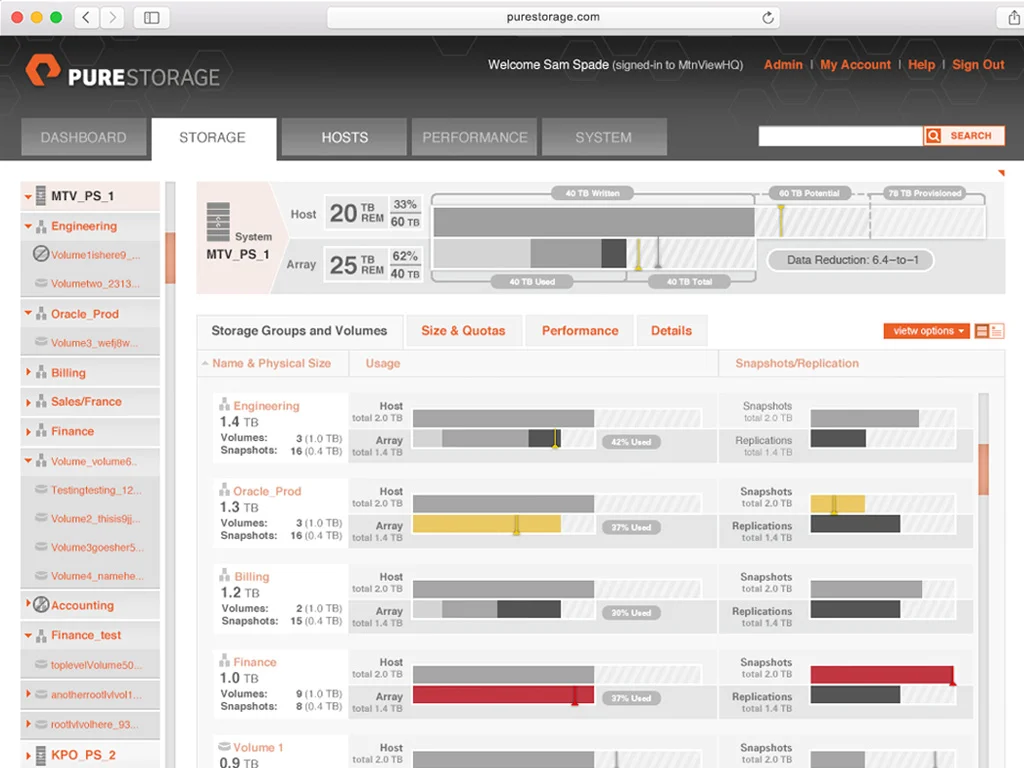Click the volume icon beside Volumetwo_2313
Image resolution: width=1024 pixels, height=768 pixels.
coord(40,283)
